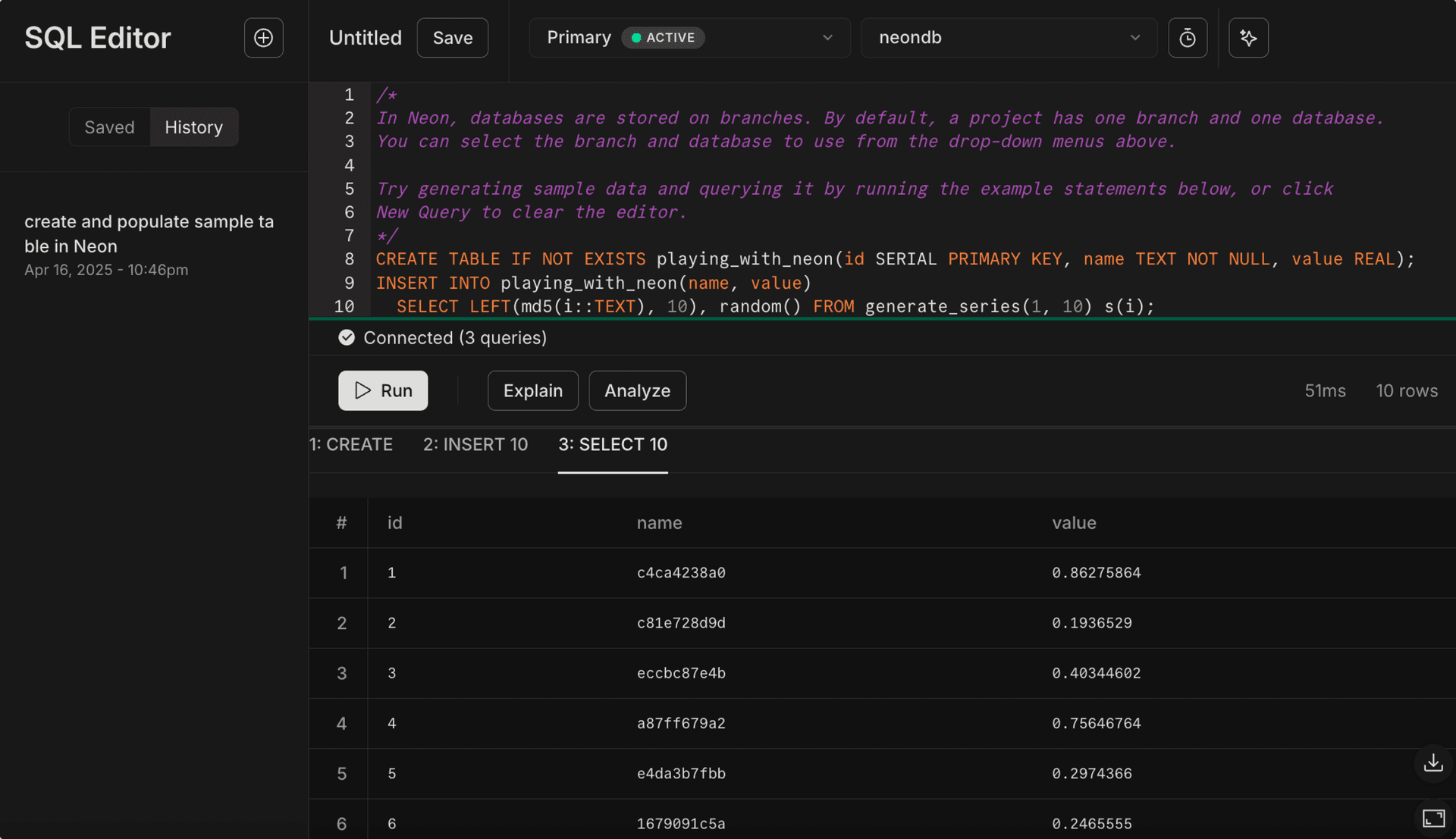Rename the Untitled query
Image resolution: width=1456 pixels, height=839 pixels.
(365, 37)
